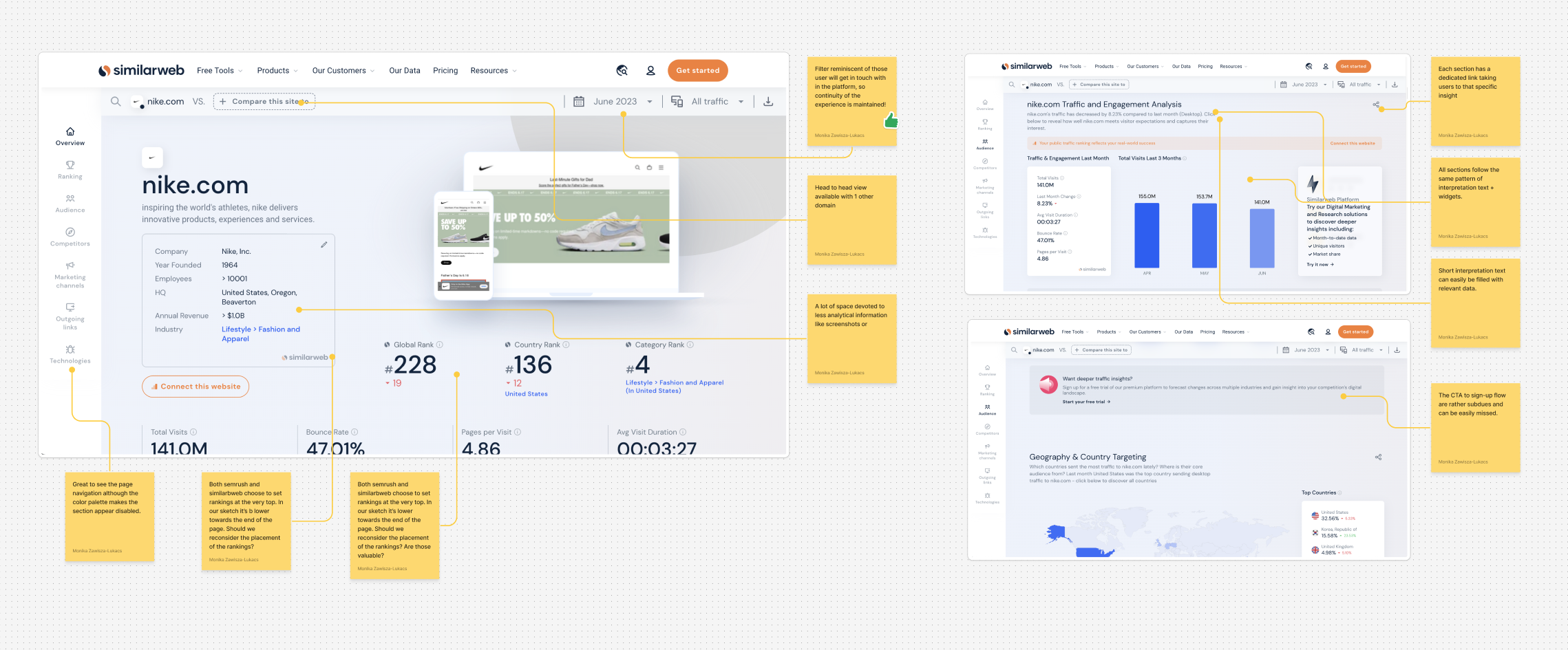Expand Our Customers menu in large screenshot
This screenshot has width=1568, height=650.
pos(343,71)
